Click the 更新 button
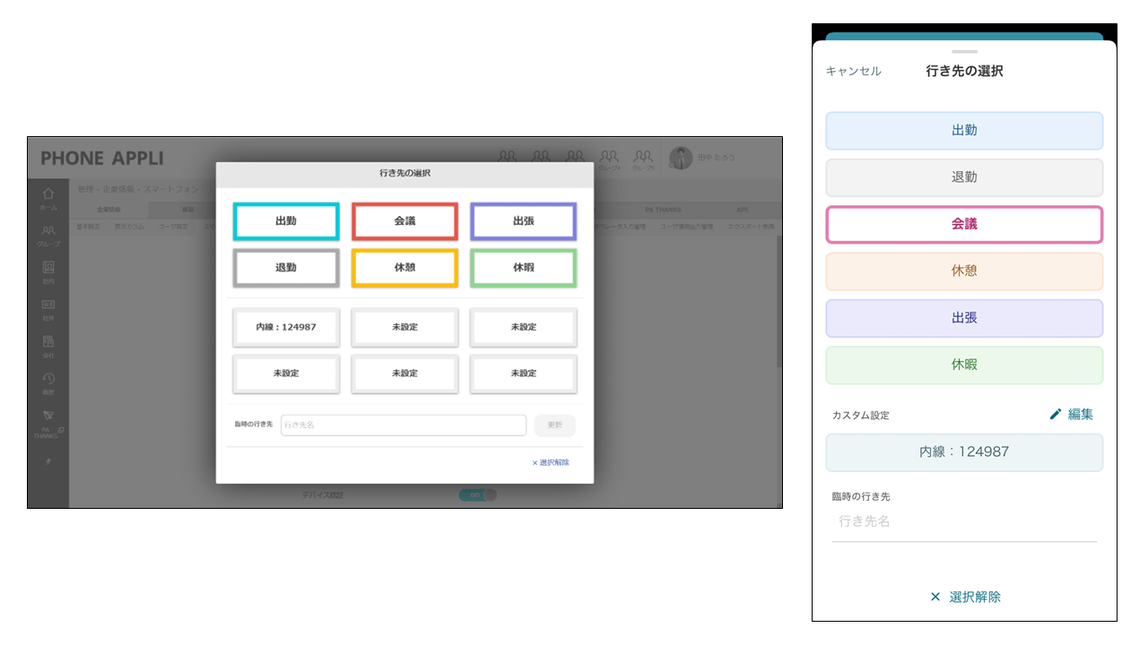This screenshot has width=1148, height=645. click(x=555, y=425)
